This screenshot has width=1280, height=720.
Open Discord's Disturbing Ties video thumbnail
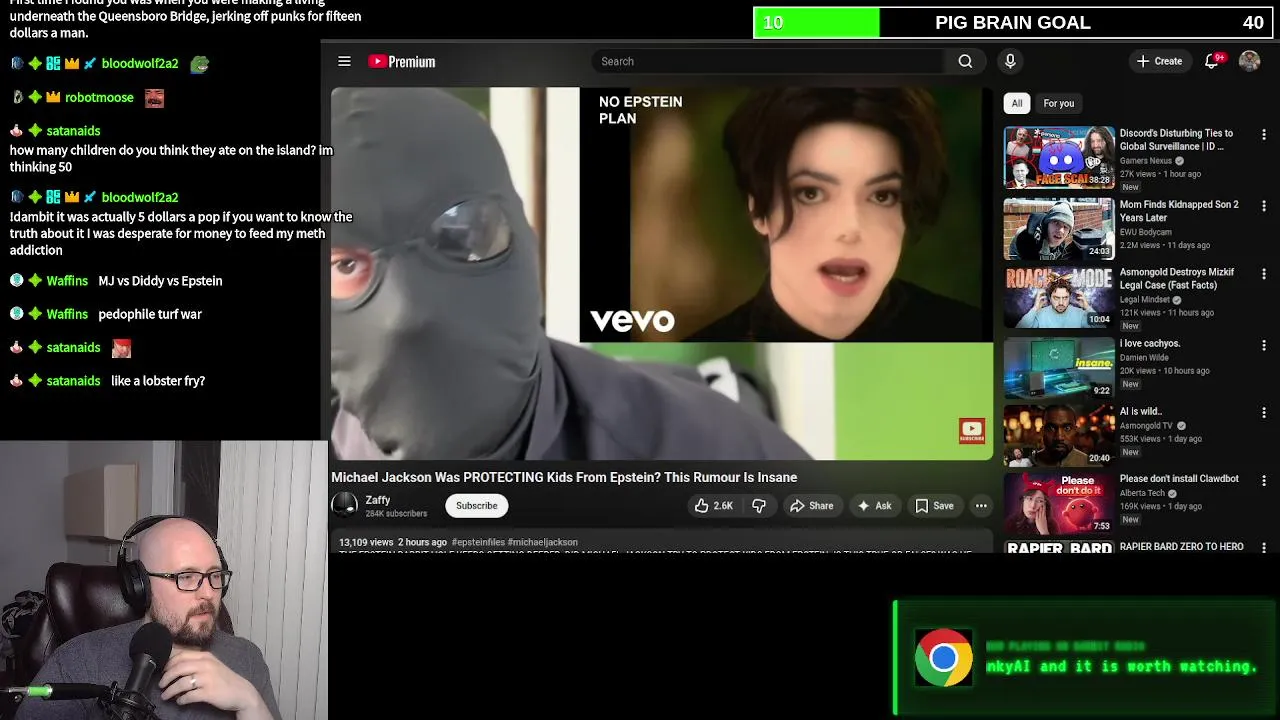coord(1059,157)
